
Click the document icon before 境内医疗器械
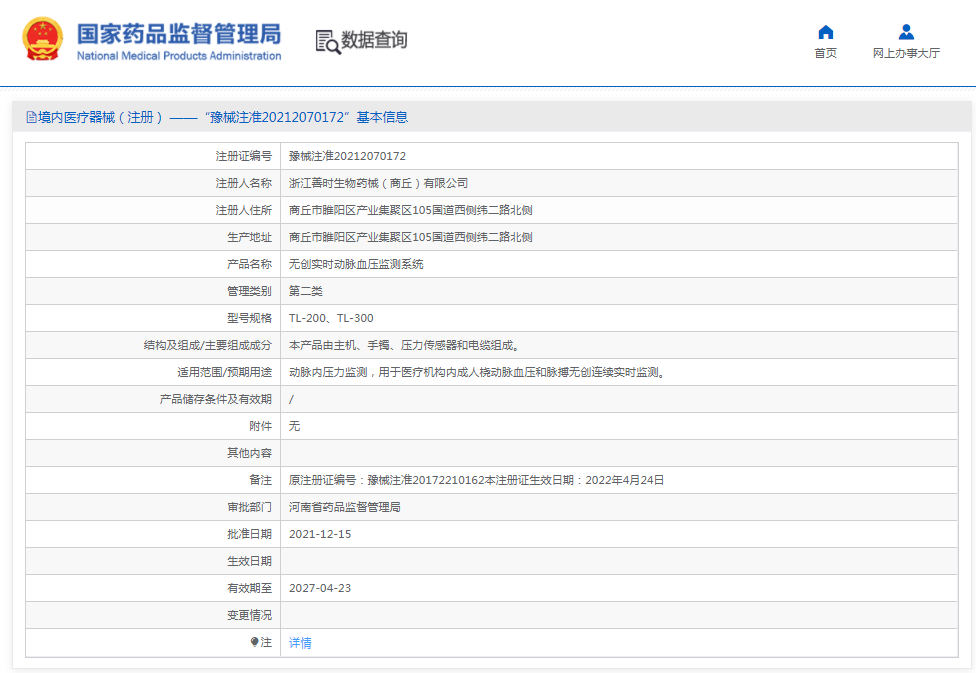31,117
